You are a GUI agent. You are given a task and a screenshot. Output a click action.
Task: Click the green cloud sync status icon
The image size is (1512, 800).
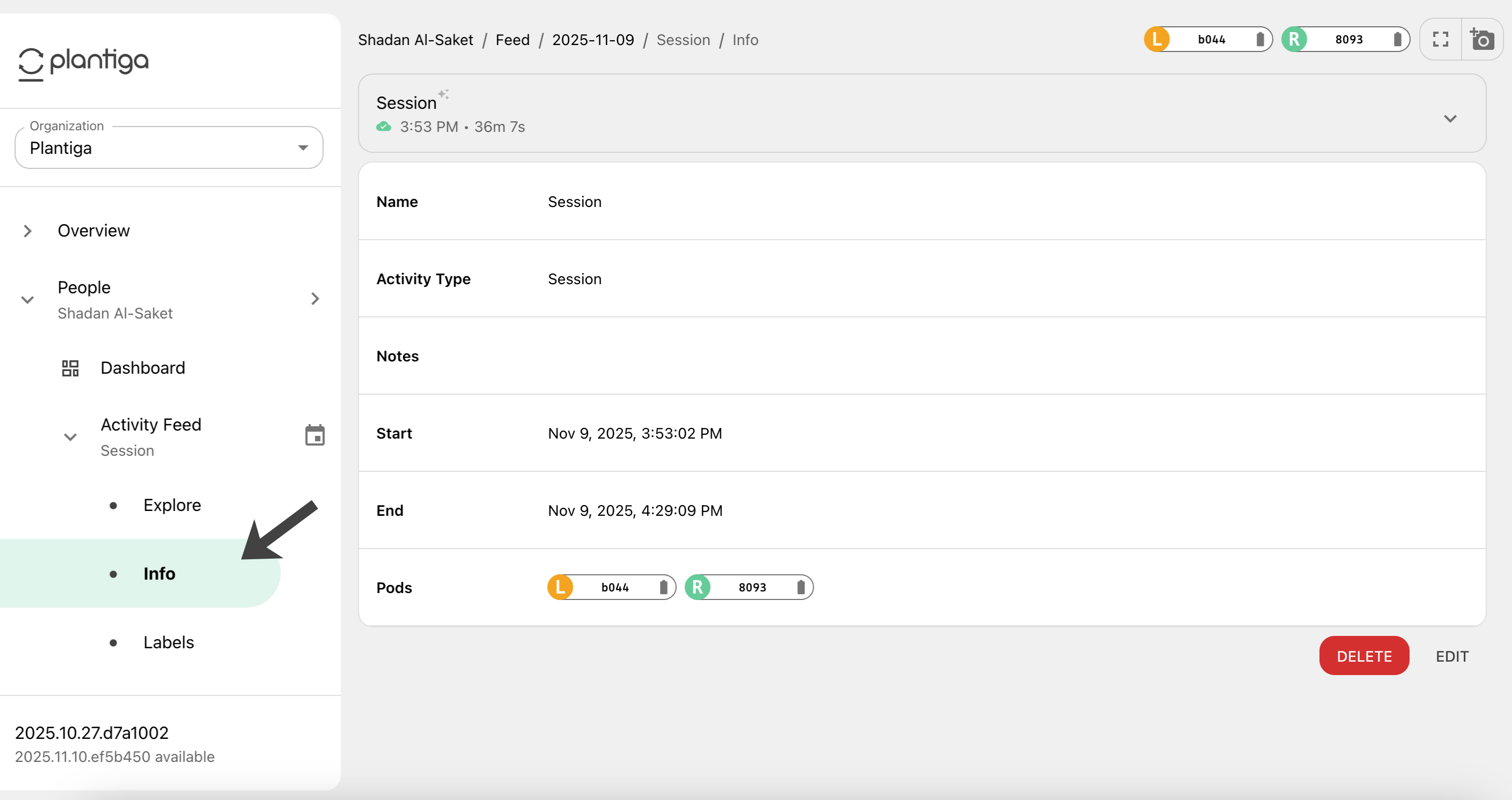click(384, 127)
